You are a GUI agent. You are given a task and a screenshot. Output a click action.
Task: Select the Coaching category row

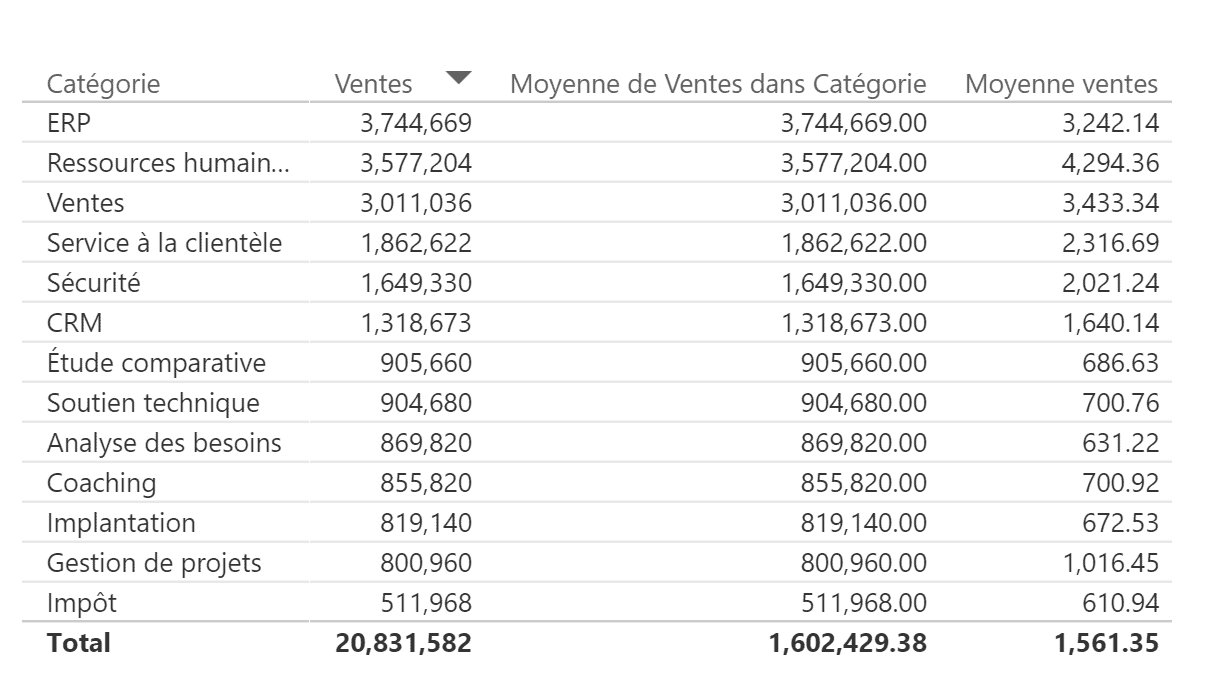click(x=102, y=483)
